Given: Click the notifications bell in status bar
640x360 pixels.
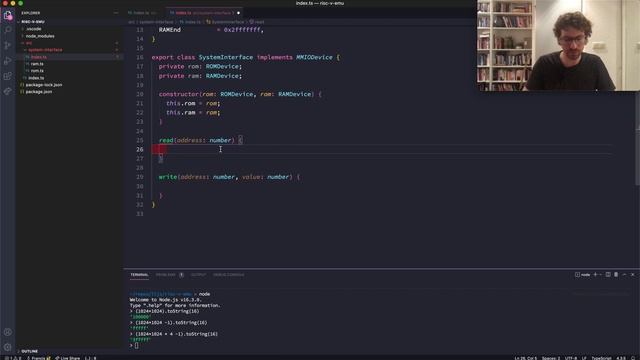Looking at the screenshot, I should coord(634,358).
